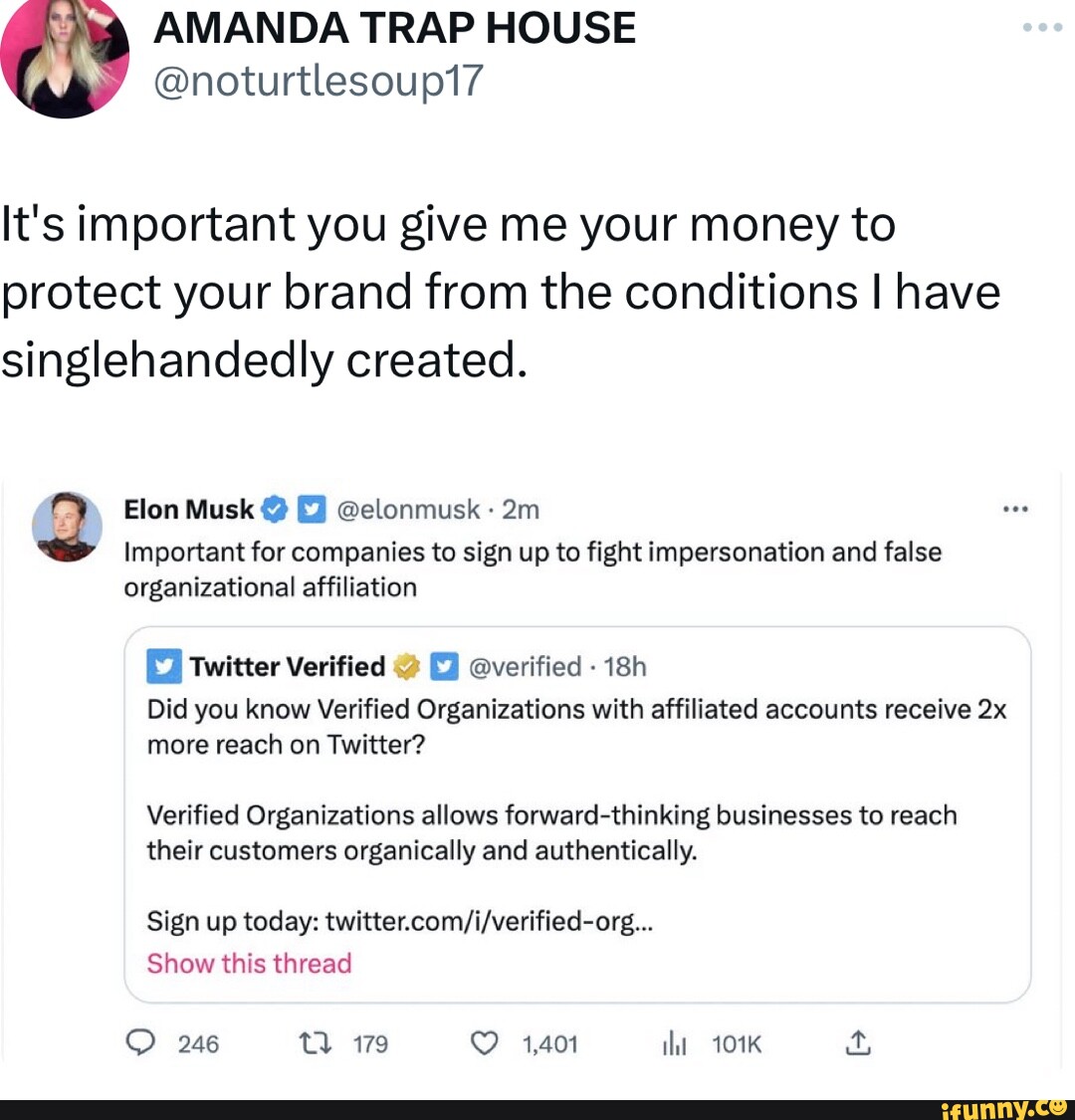Click the Twitter logo avatar beside Twitter Verified
The image size is (1075, 1120).
(x=164, y=667)
